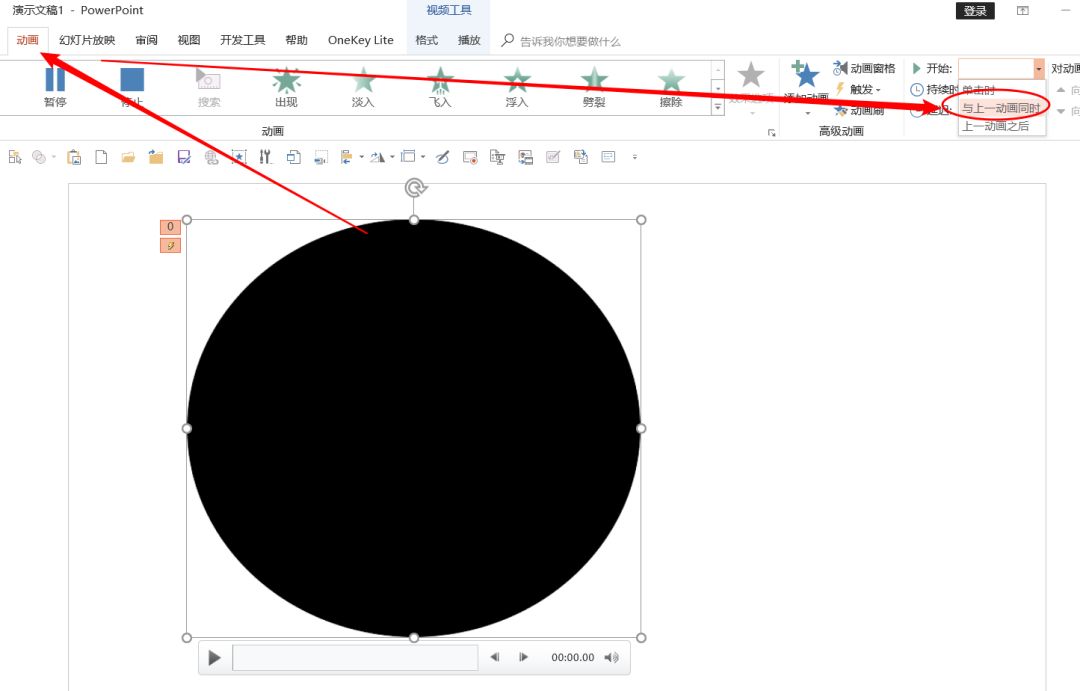The width and height of the screenshot is (1080, 691).
Task: Click the greyed 搜索 (Seek) animation icon
Action: pos(209,87)
